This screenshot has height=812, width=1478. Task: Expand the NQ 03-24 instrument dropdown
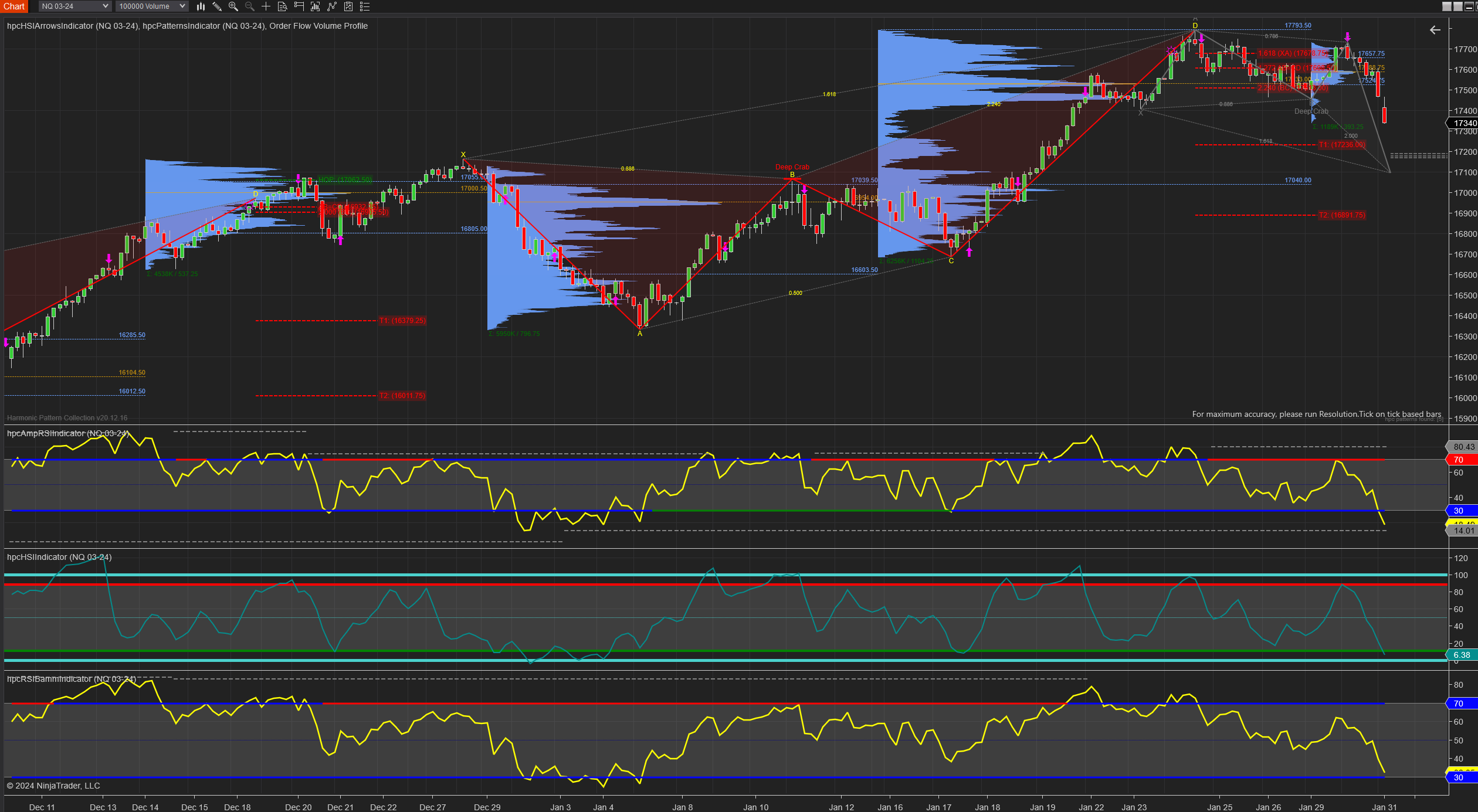click(106, 6)
